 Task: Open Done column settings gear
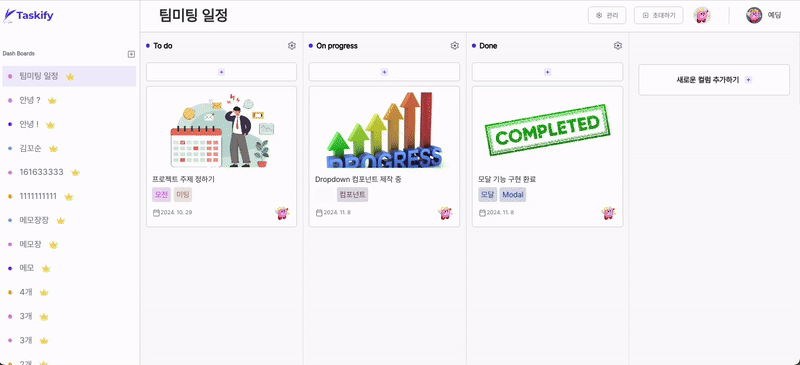(x=618, y=45)
